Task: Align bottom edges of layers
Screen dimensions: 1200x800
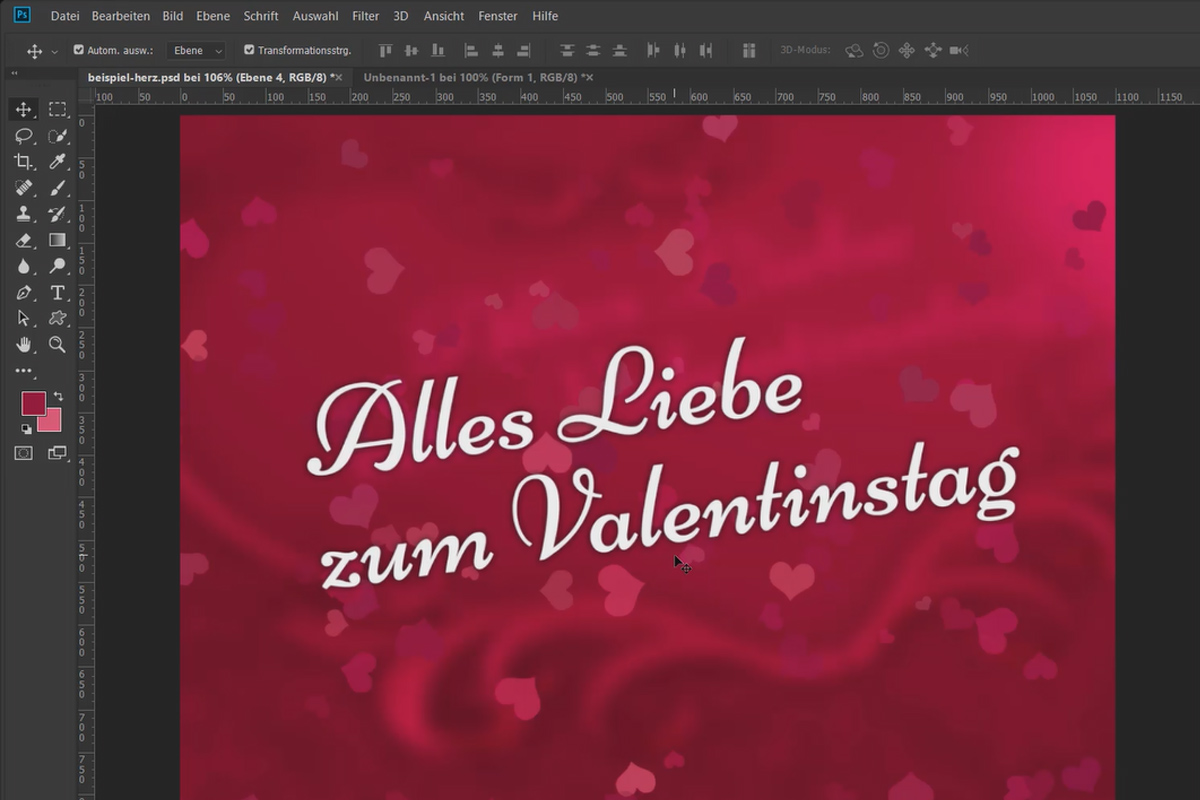Action: coord(437,50)
